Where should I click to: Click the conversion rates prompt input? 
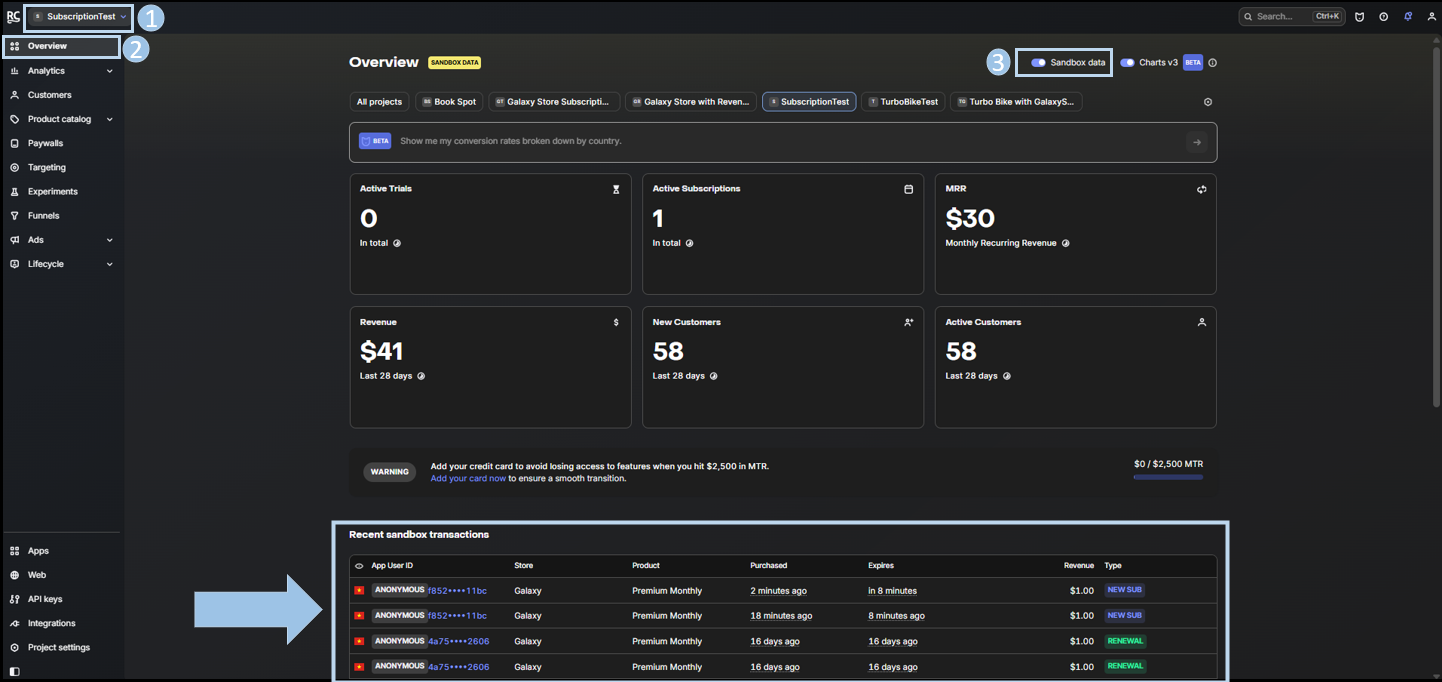pos(783,142)
